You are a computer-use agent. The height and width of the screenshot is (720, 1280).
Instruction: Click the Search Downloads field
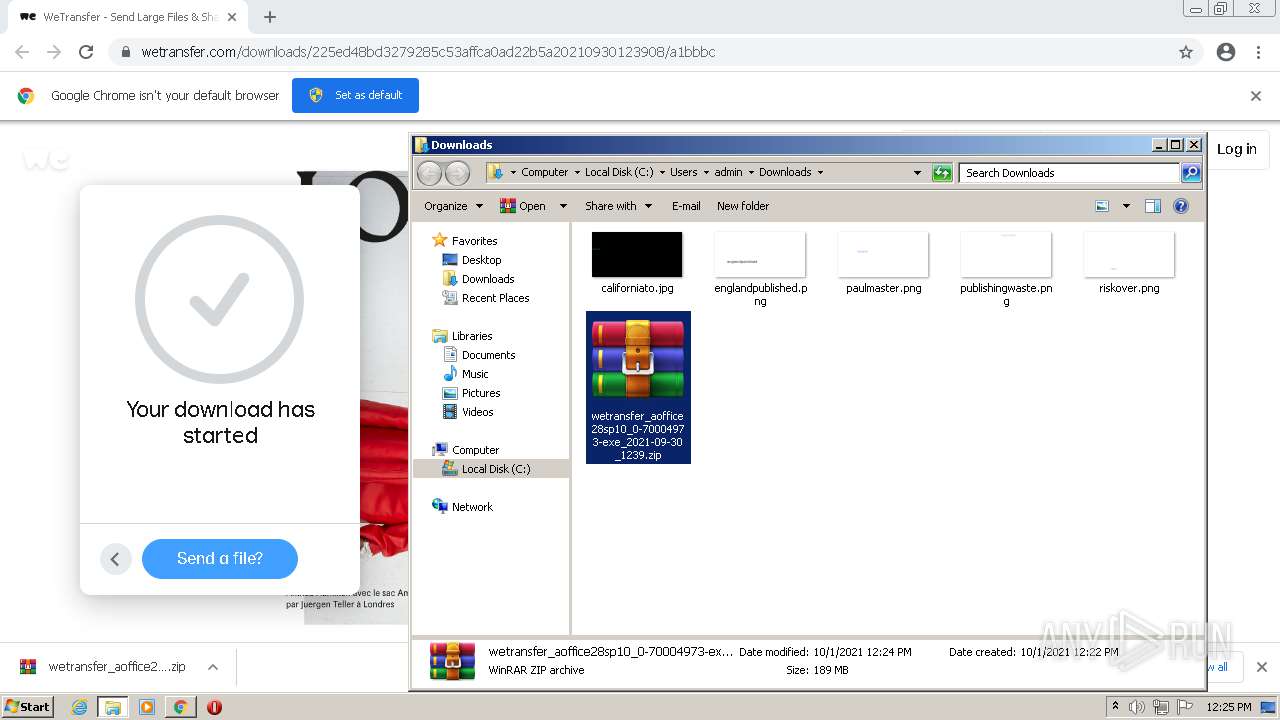tap(1068, 173)
